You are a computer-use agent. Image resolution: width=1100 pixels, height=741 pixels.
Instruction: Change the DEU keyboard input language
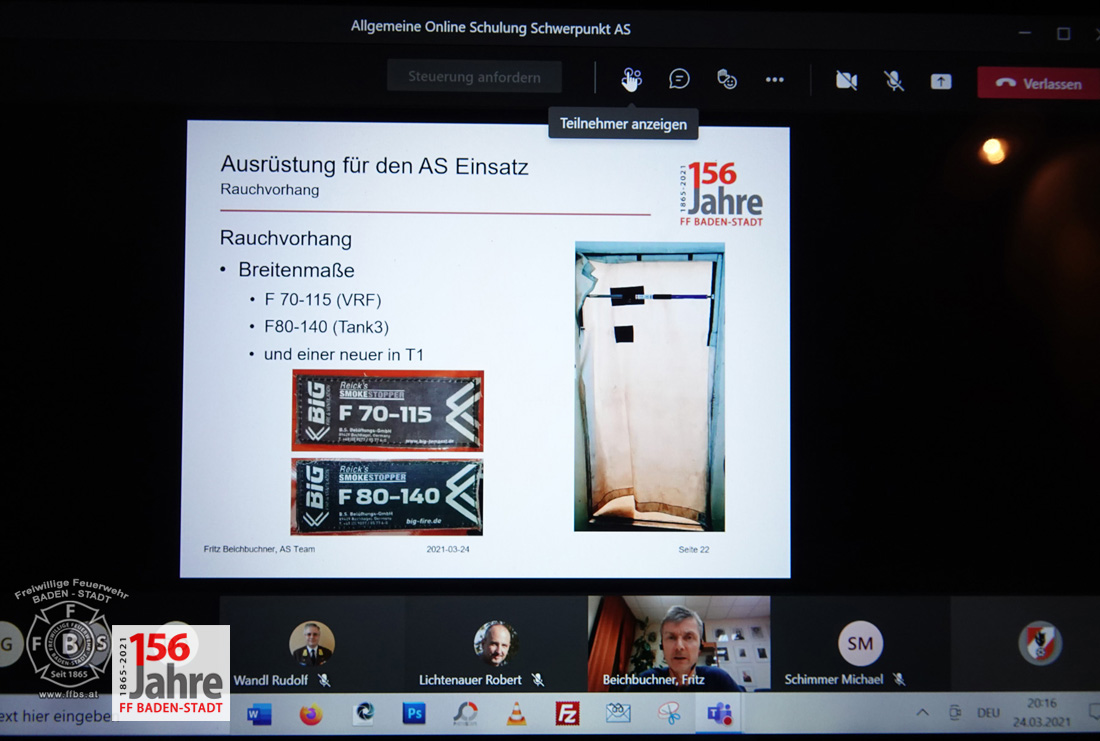coord(988,713)
